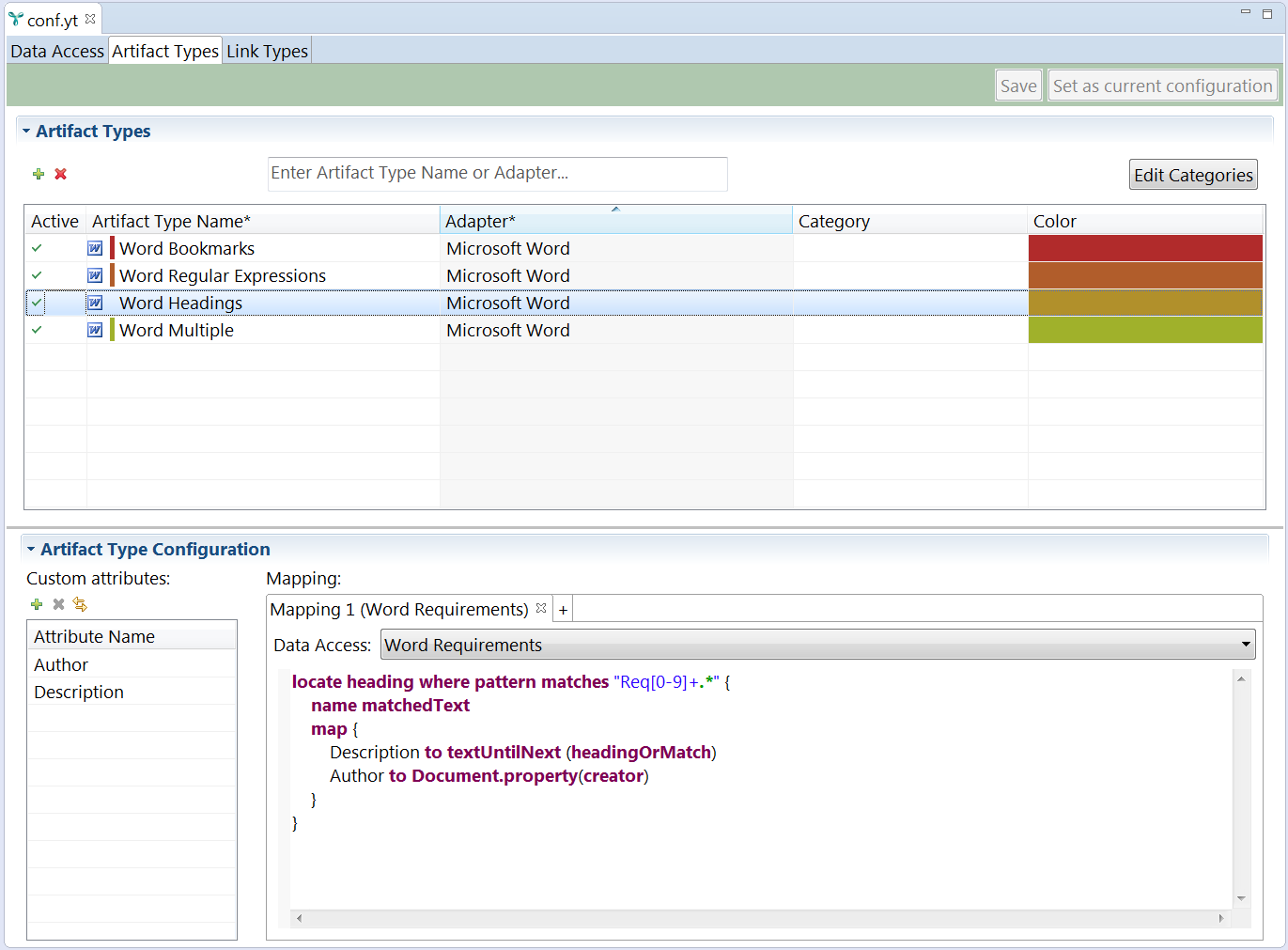Click the mapping editor scrollbar up arrow
This screenshot has height=950, width=1288.
click(x=1241, y=678)
